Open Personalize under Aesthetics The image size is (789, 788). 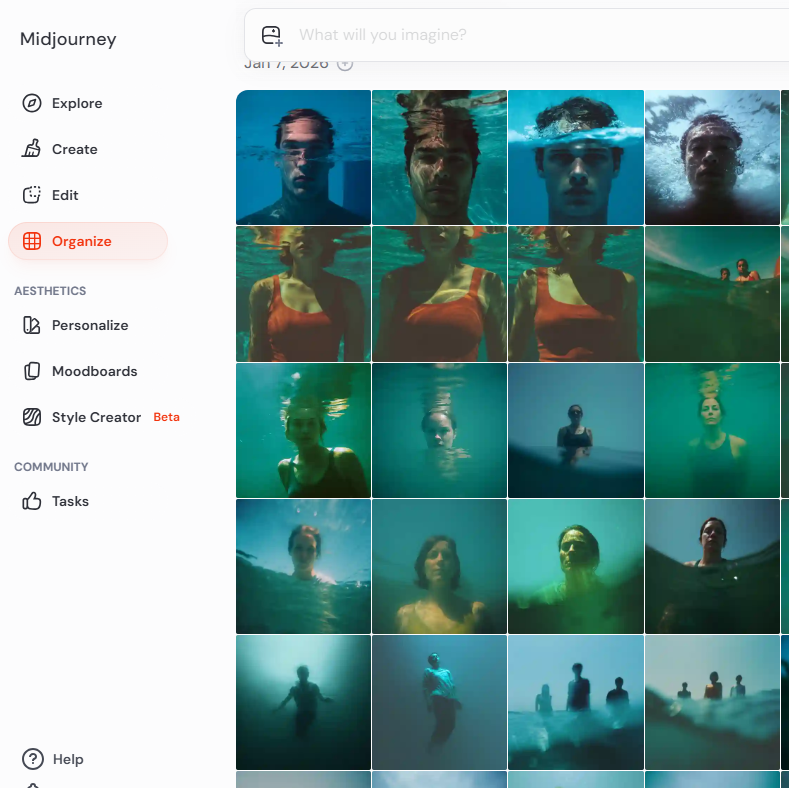tap(90, 325)
